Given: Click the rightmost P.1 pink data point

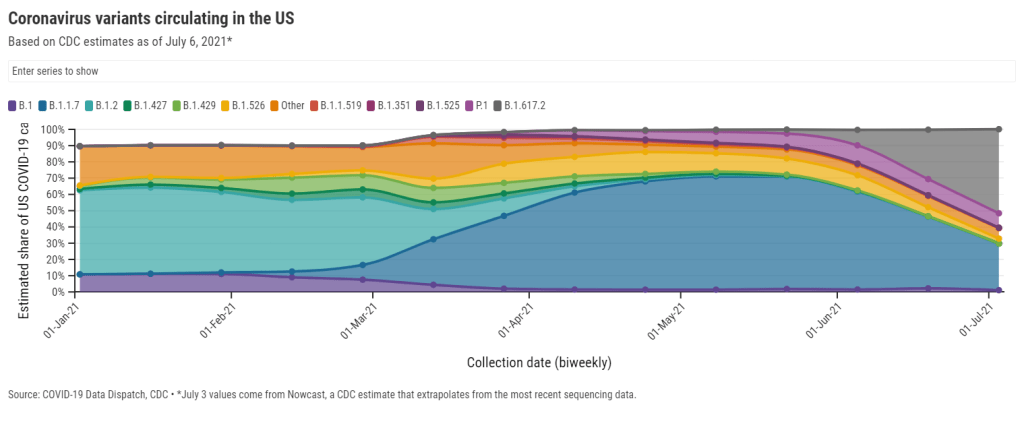Looking at the screenshot, I should pyautogui.click(x=999, y=213).
